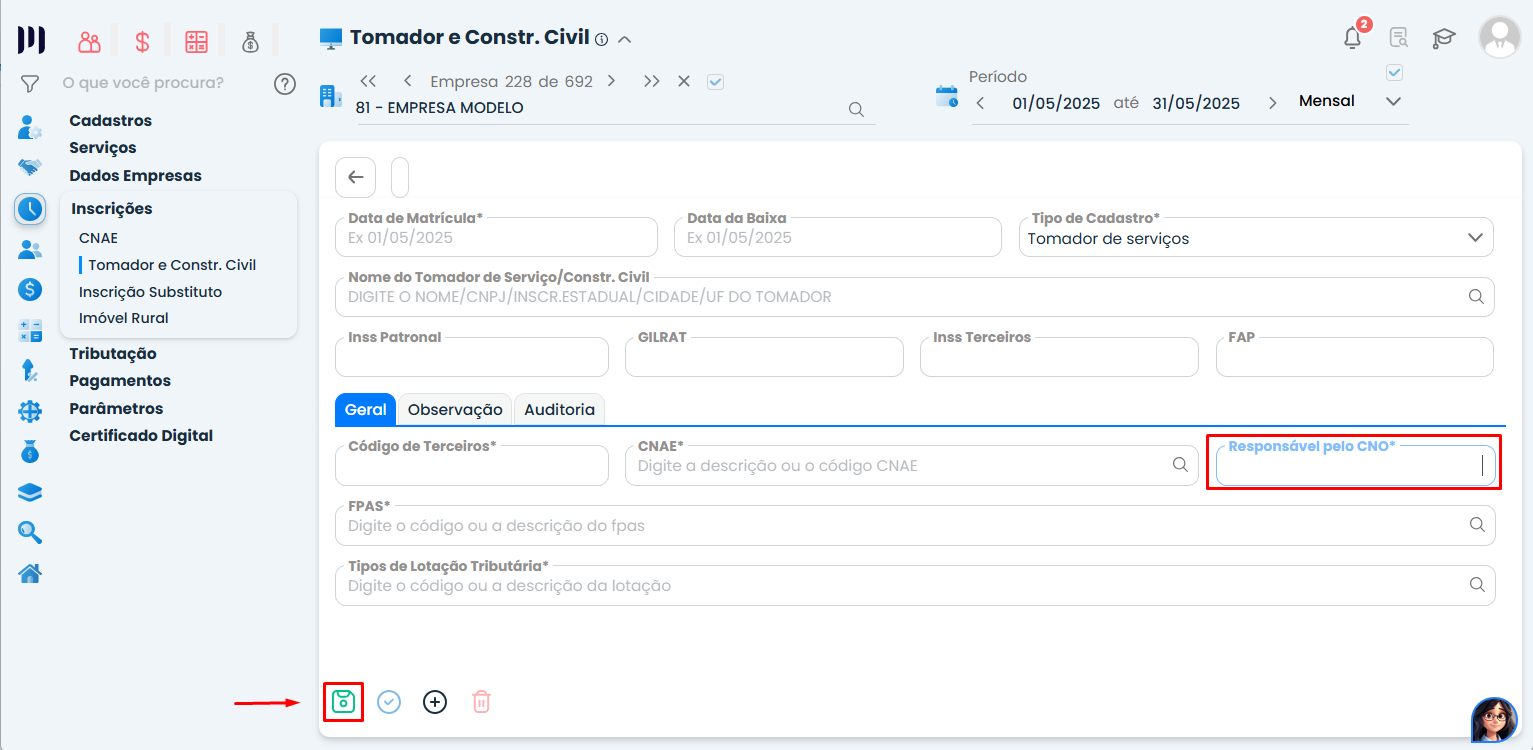Open the notifications bell
Image resolution: width=1533 pixels, height=750 pixels.
coord(1353,38)
